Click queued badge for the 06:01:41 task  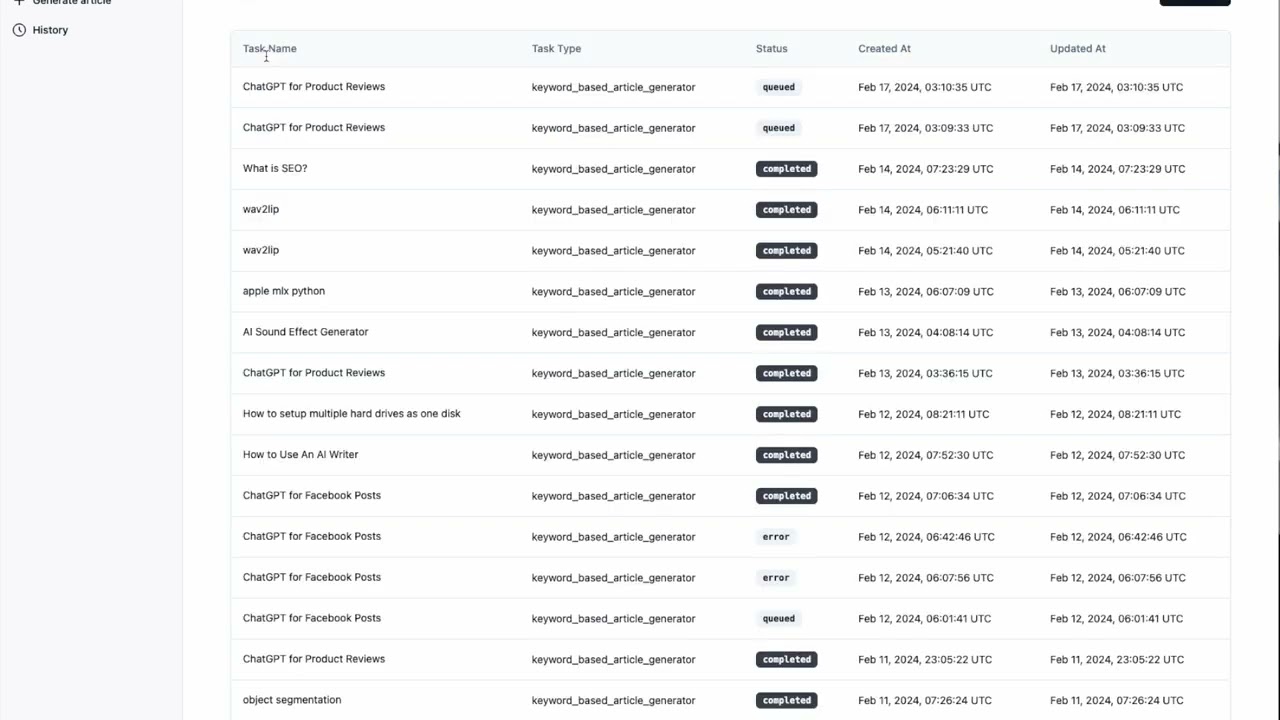pyautogui.click(x=778, y=618)
